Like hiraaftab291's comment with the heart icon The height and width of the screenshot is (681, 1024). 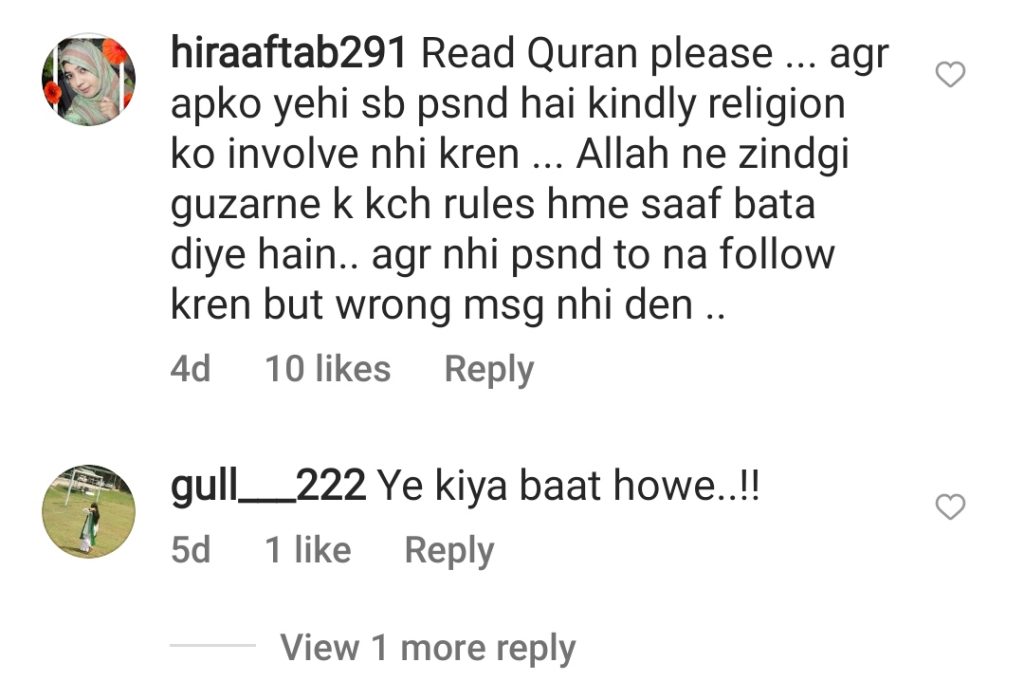point(950,74)
